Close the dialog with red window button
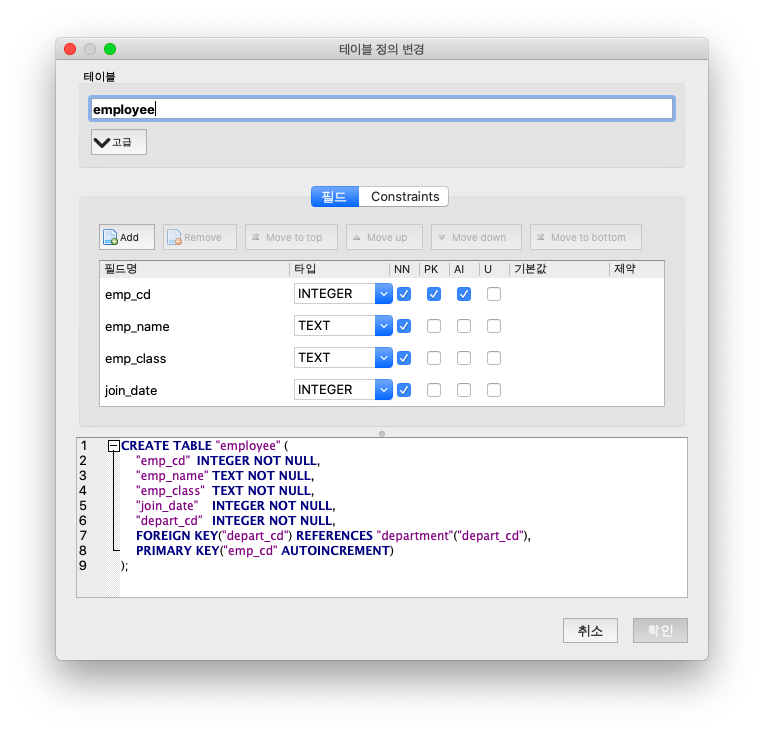 70,49
